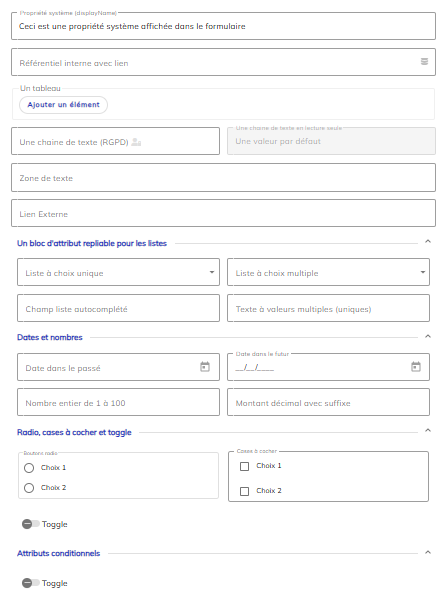This screenshot has height=598, width=447.
Task: Open Liste à choix unique dropdown
Action: pos(119,272)
